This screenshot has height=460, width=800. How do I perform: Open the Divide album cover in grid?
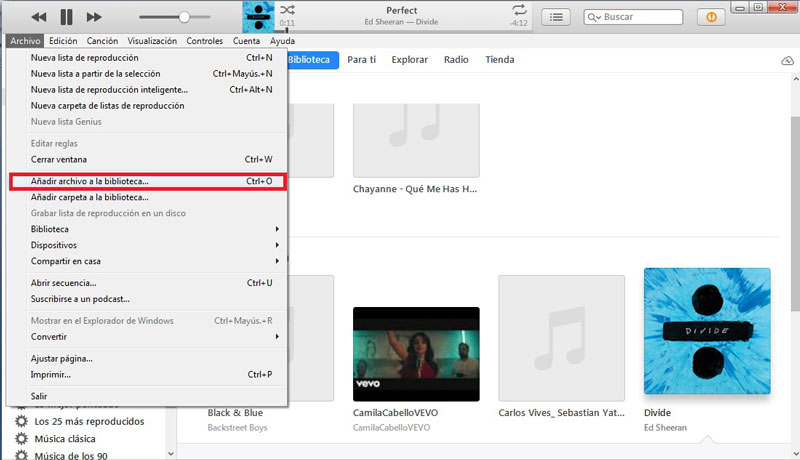point(707,331)
